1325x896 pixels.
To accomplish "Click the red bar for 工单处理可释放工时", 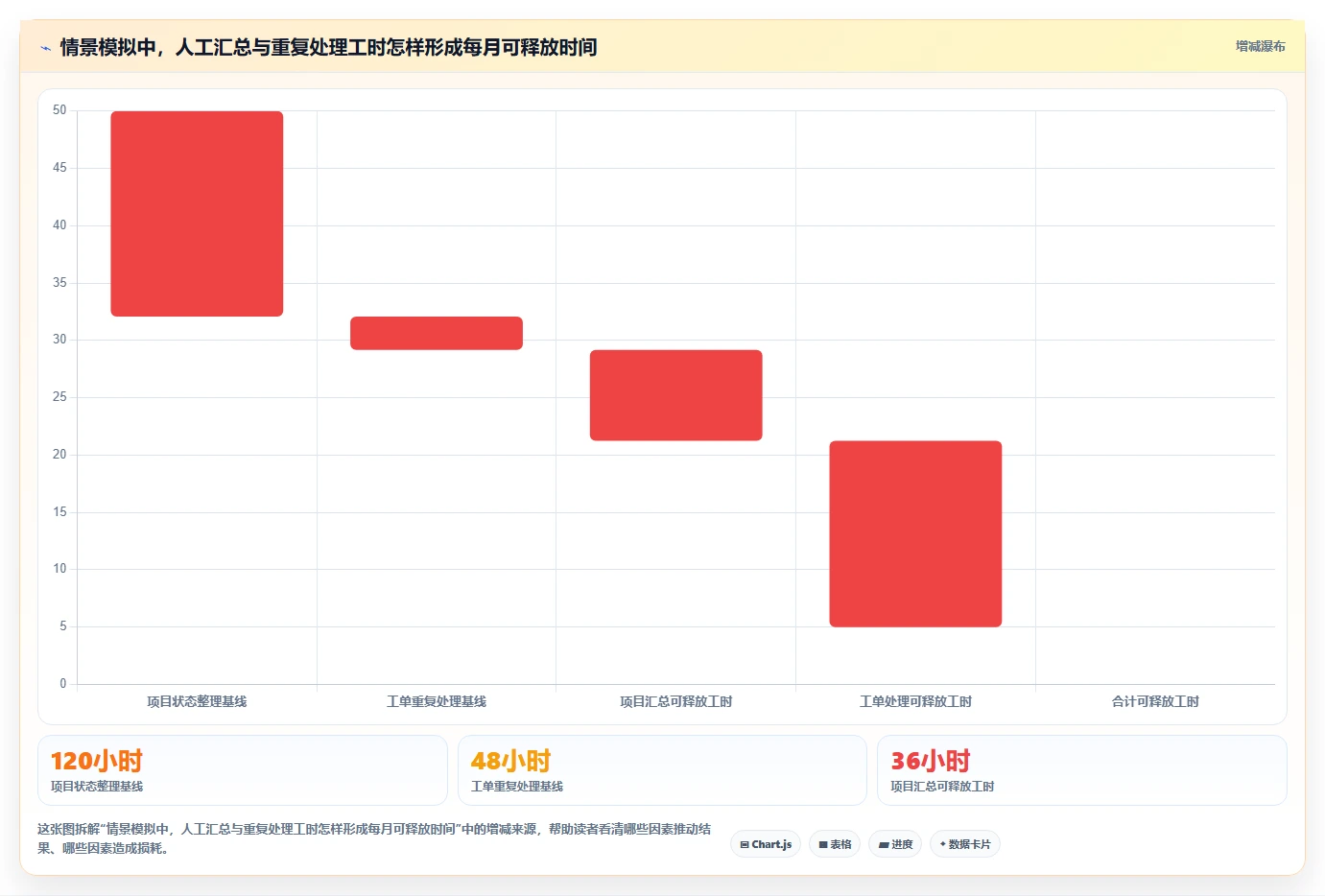I will point(915,534).
